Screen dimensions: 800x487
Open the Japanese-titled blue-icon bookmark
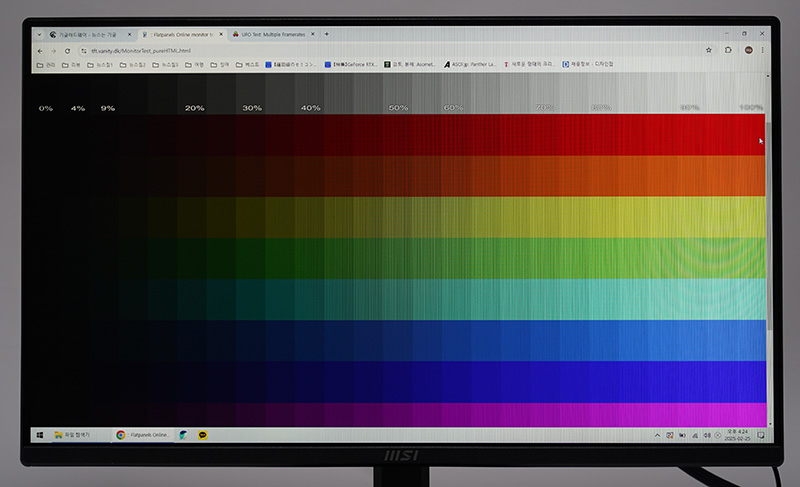click(291, 64)
